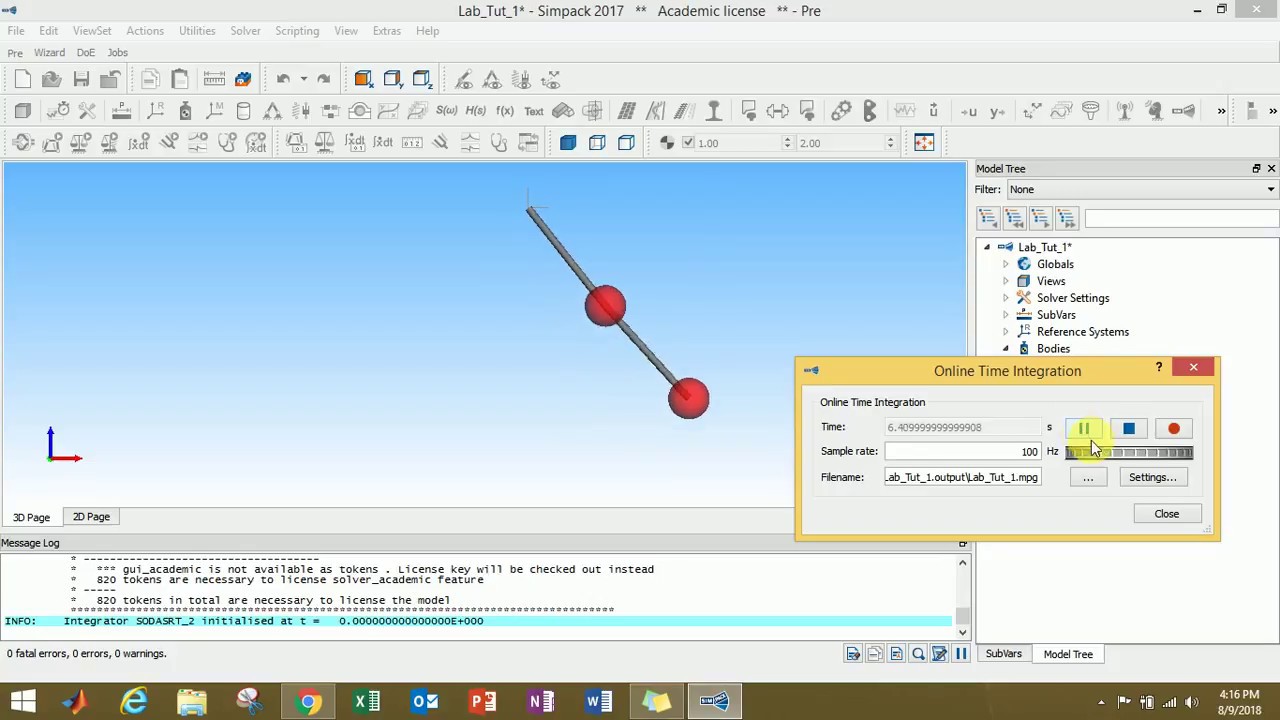Click the S(ω) excitation icon
Screen dimensions: 1280x720
point(446,111)
